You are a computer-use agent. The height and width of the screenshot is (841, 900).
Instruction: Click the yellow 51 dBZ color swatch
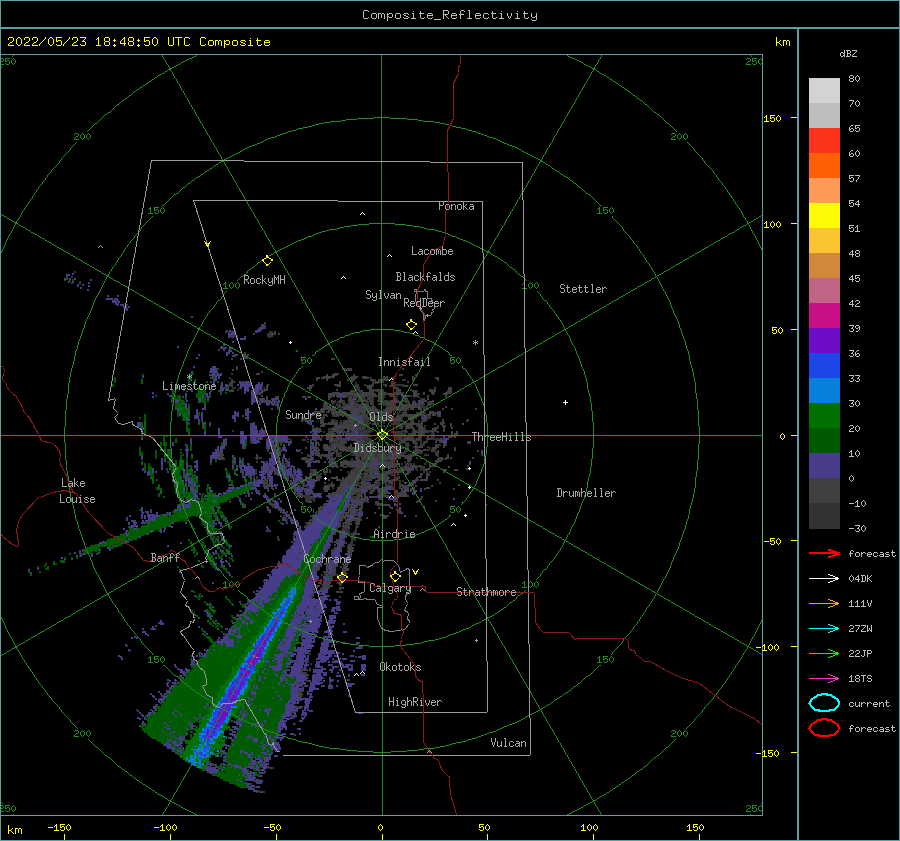pyautogui.click(x=824, y=215)
